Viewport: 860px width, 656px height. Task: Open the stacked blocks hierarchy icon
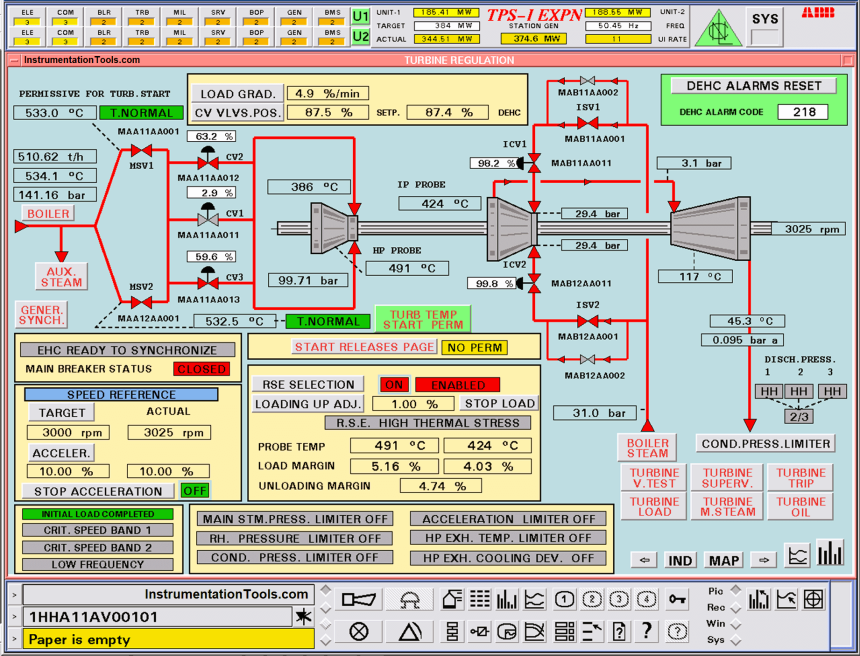tap(452, 631)
